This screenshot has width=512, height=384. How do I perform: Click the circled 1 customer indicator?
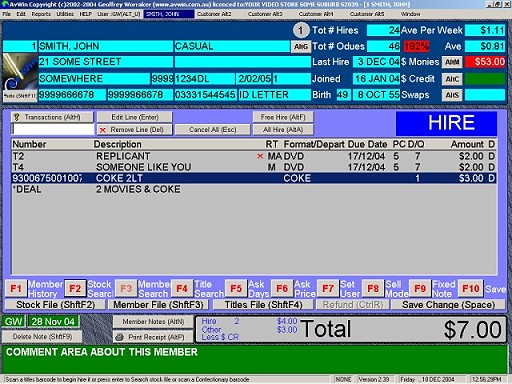point(301,30)
